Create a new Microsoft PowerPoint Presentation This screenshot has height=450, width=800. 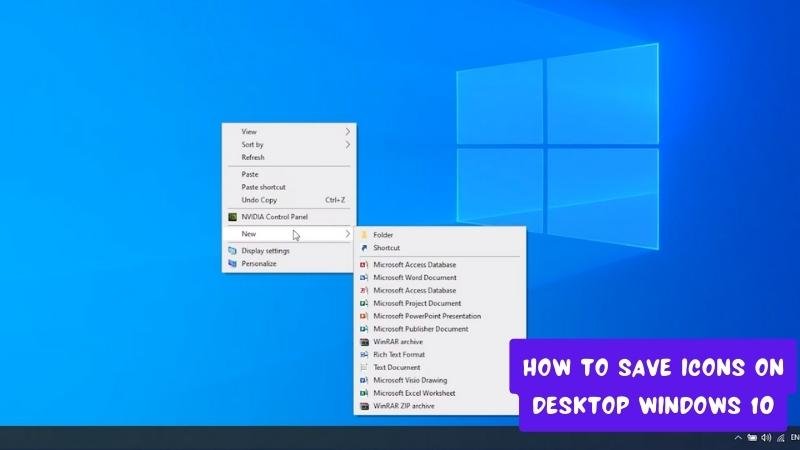(x=440, y=316)
